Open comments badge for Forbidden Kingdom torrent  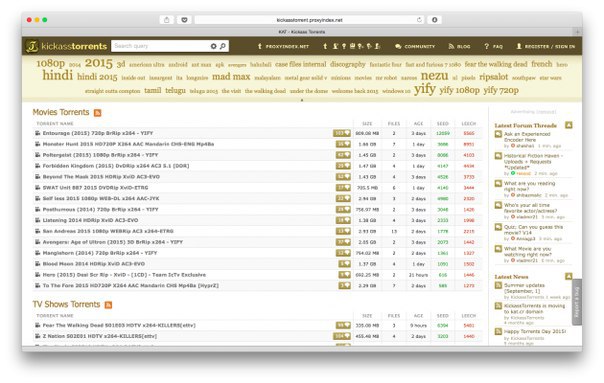point(343,166)
